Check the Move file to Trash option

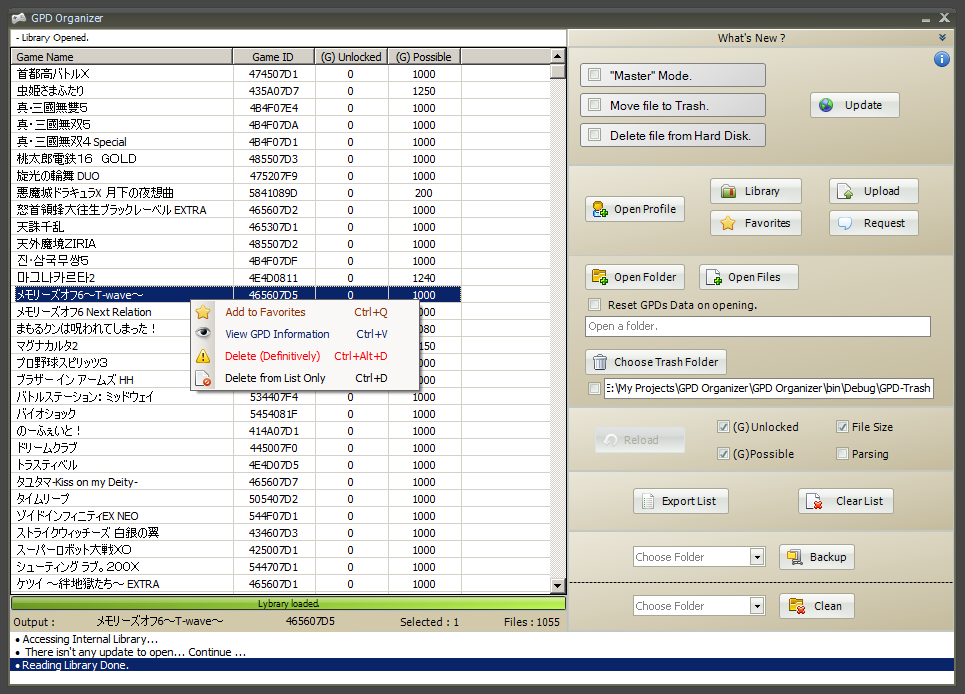595,105
